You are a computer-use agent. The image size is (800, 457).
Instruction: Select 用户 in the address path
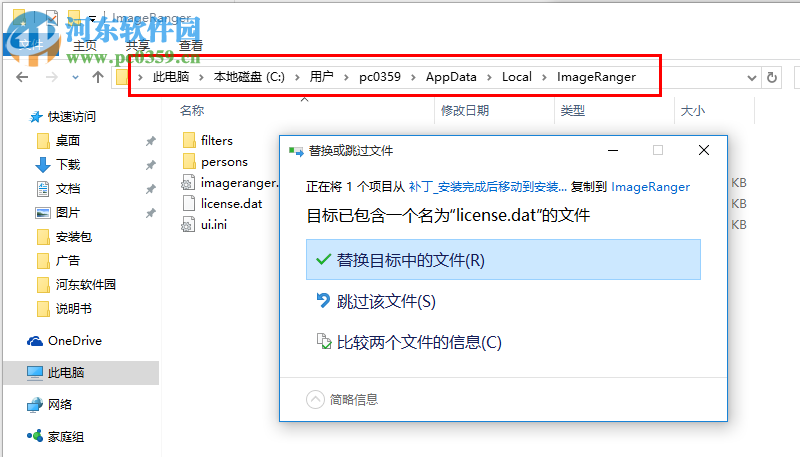(x=321, y=77)
